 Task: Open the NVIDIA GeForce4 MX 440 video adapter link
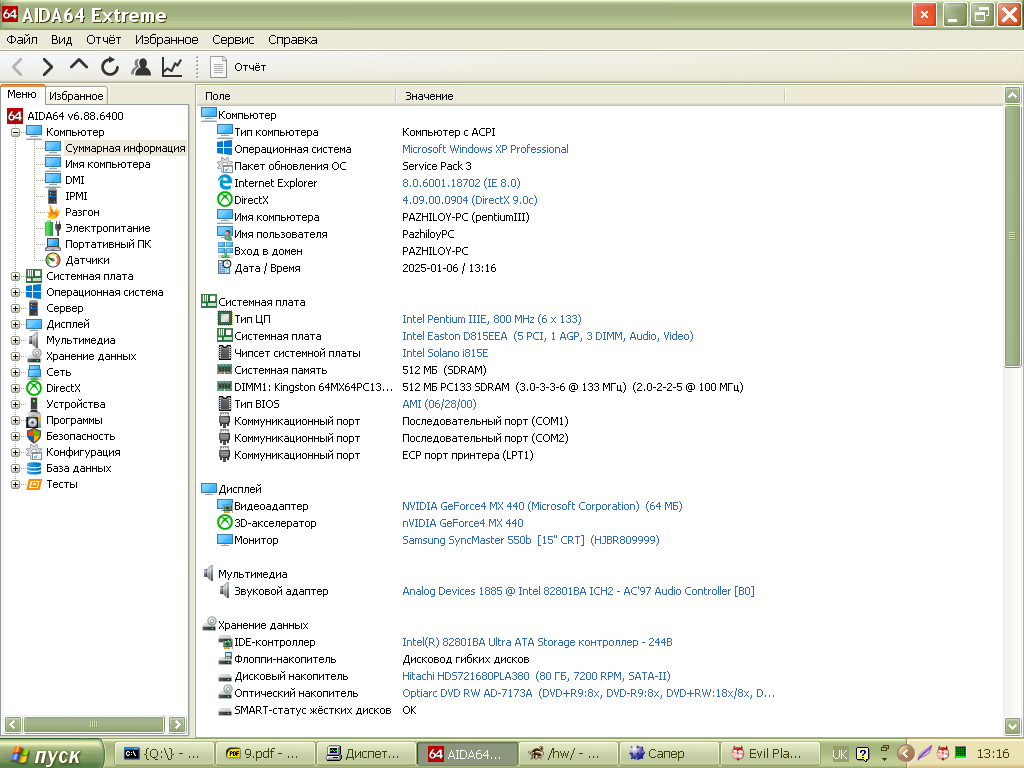point(542,506)
